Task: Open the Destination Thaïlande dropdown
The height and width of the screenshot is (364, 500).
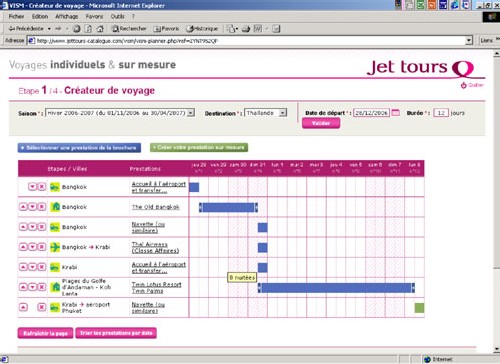Action: tap(265, 113)
